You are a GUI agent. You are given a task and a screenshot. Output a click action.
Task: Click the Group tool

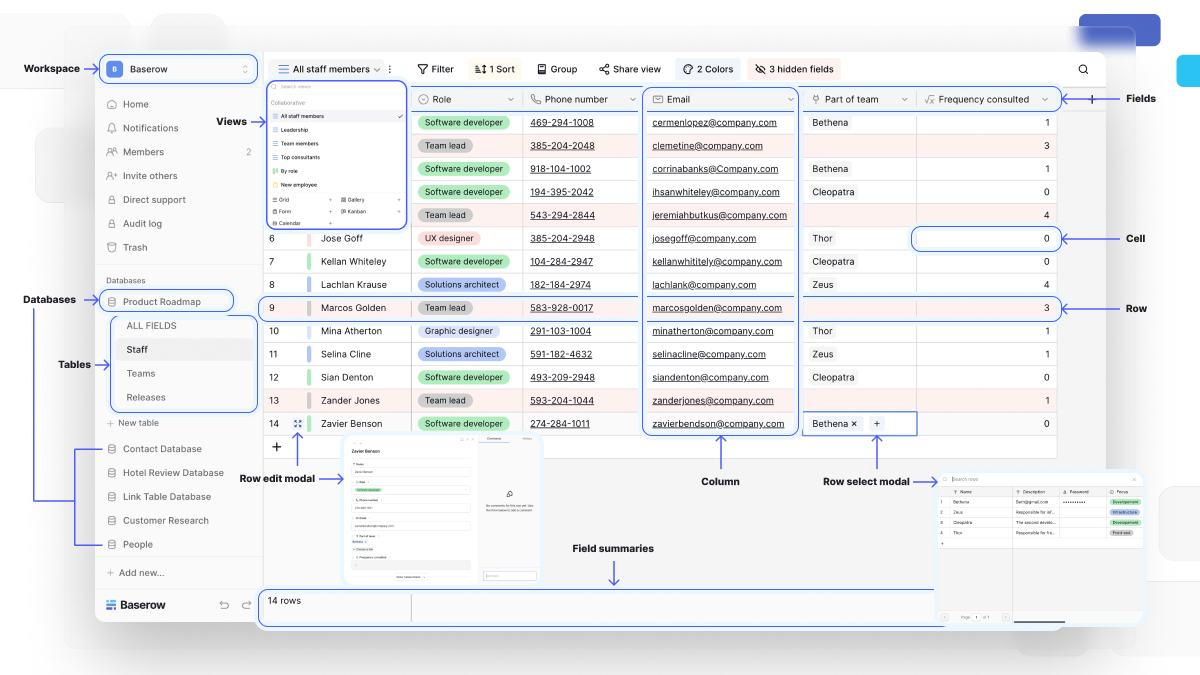click(557, 69)
